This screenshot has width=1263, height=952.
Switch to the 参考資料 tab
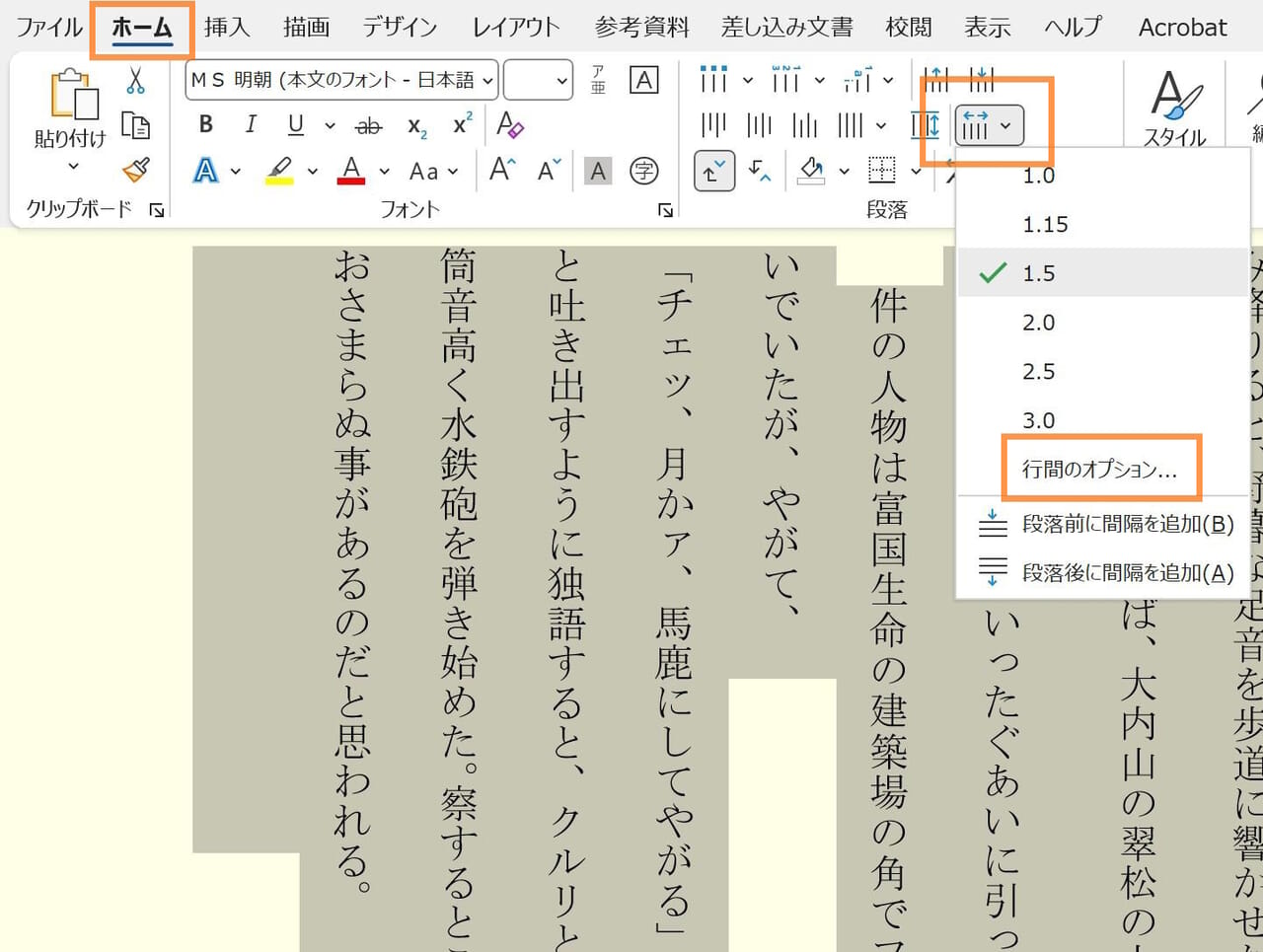pos(641,27)
